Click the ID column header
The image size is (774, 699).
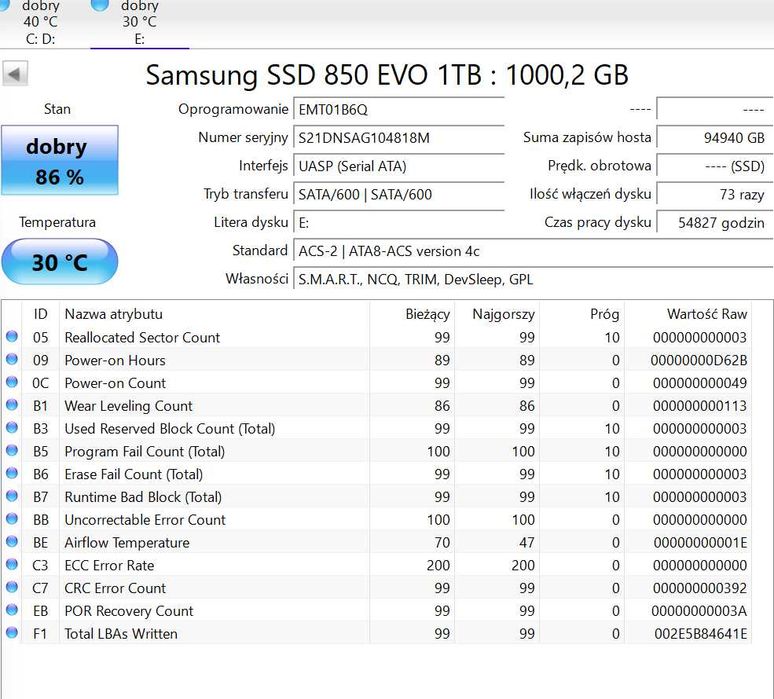[40, 314]
